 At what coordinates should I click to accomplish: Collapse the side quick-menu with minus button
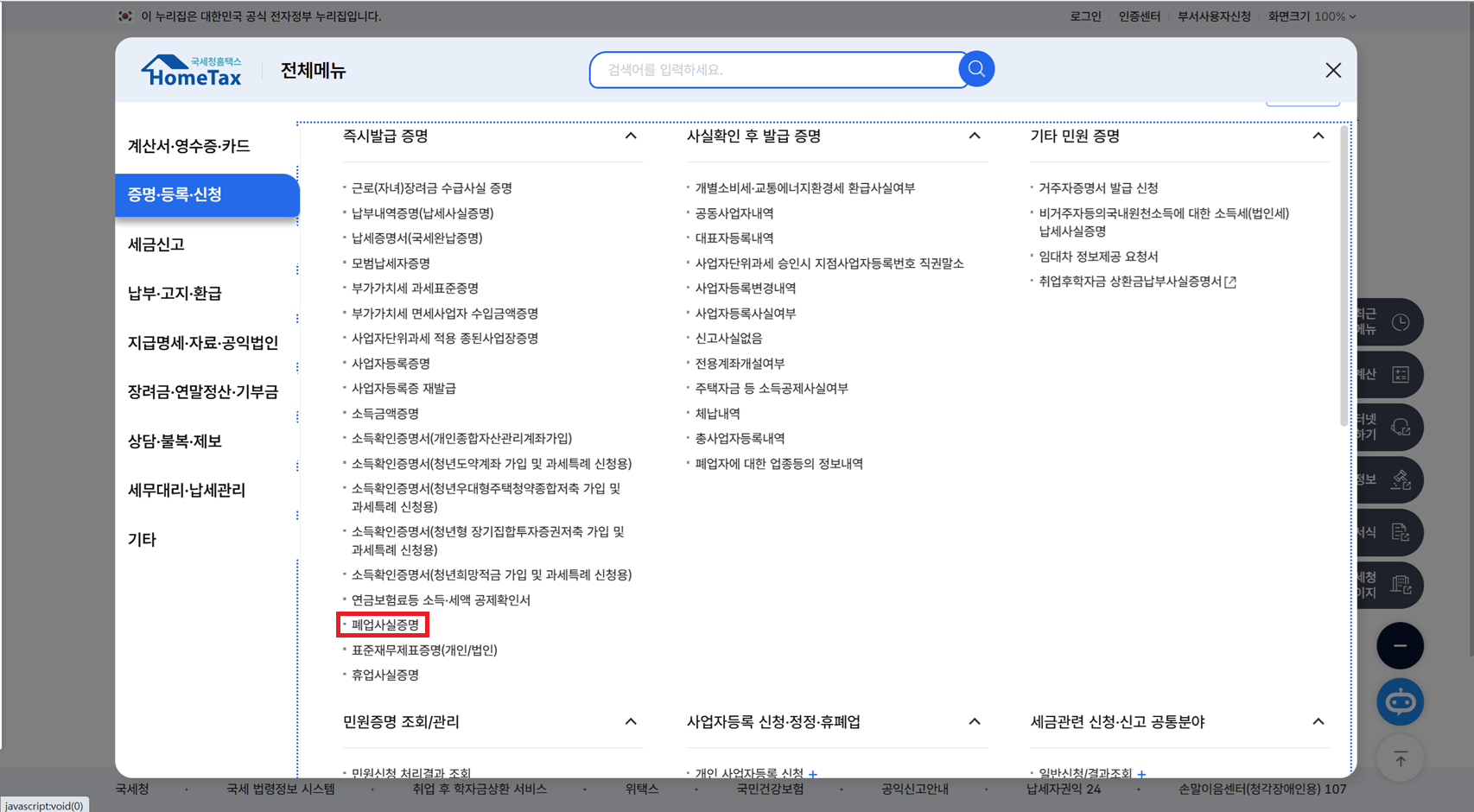pos(1400,645)
